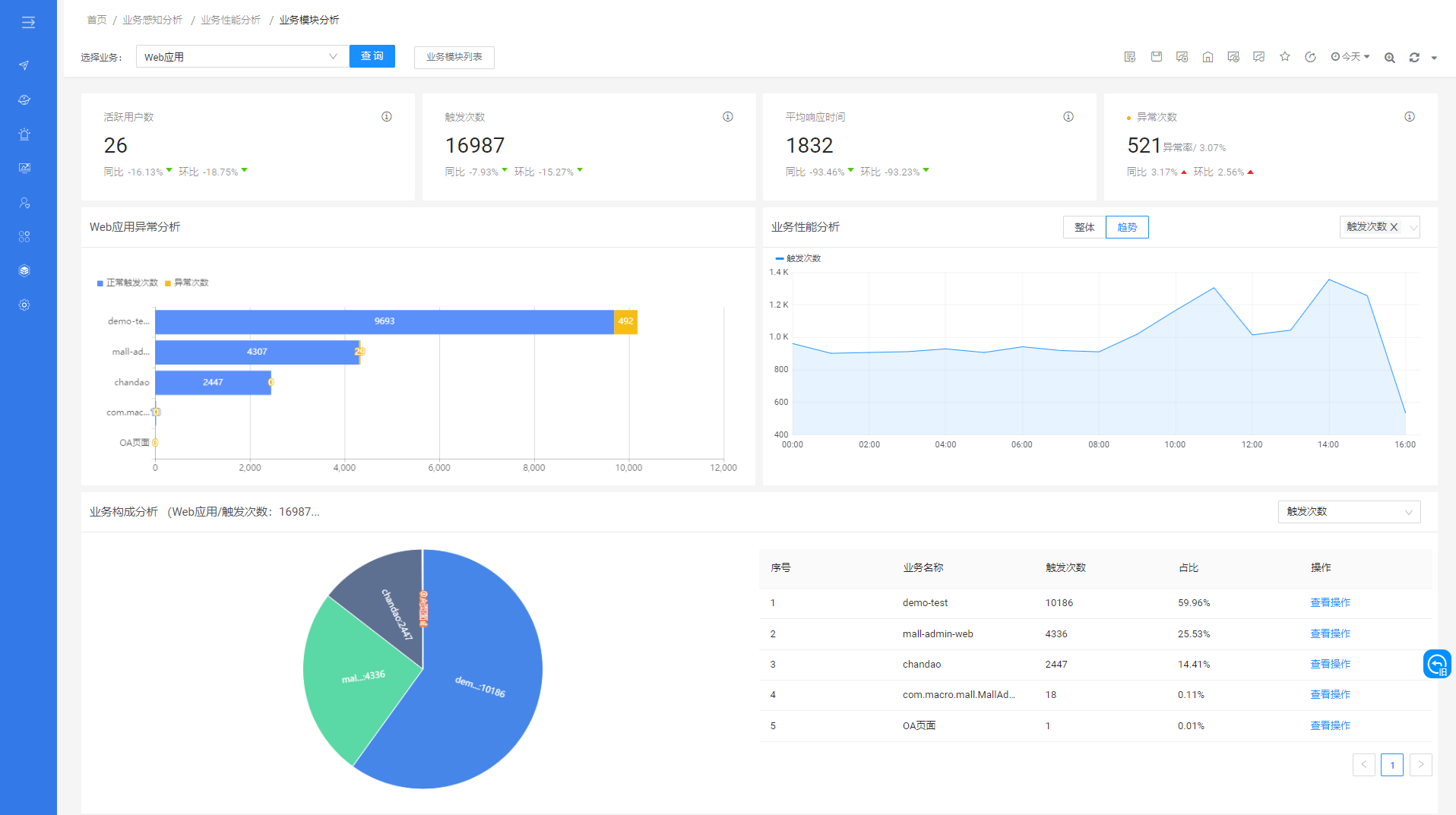The height and width of the screenshot is (815, 1456).
Task: Click the star favorite icon
Action: pyautogui.click(x=1284, y=57)
